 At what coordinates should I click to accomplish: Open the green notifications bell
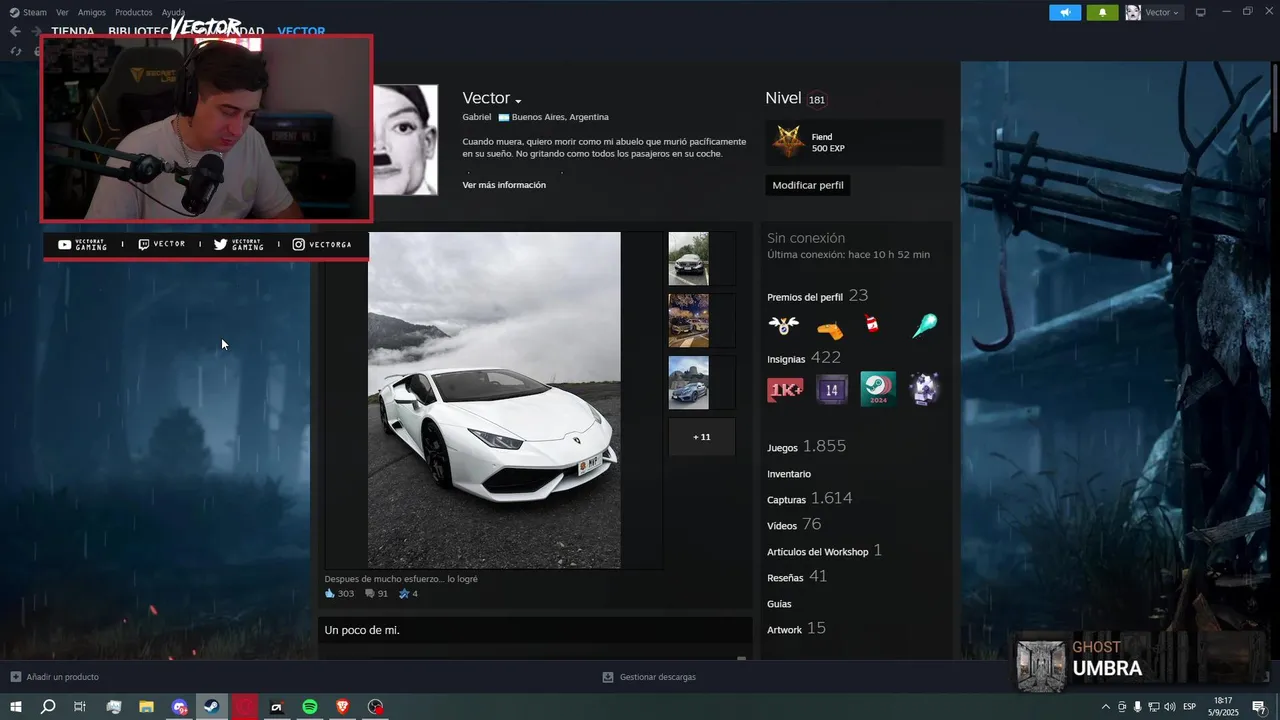coord(1102,12)
